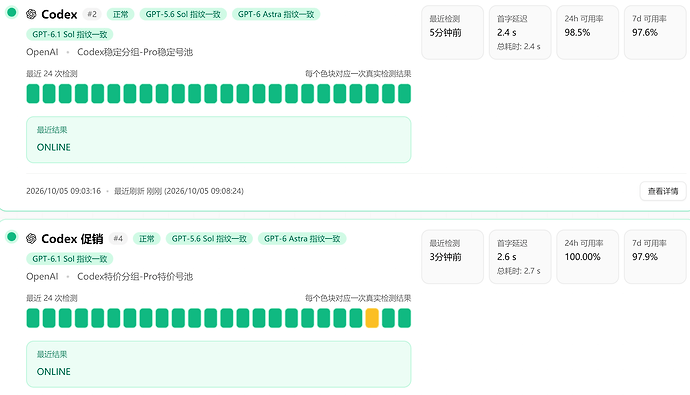Click 首字延迟 2.4 s stat box
This screenshot has height=395, width=690.
520,33
